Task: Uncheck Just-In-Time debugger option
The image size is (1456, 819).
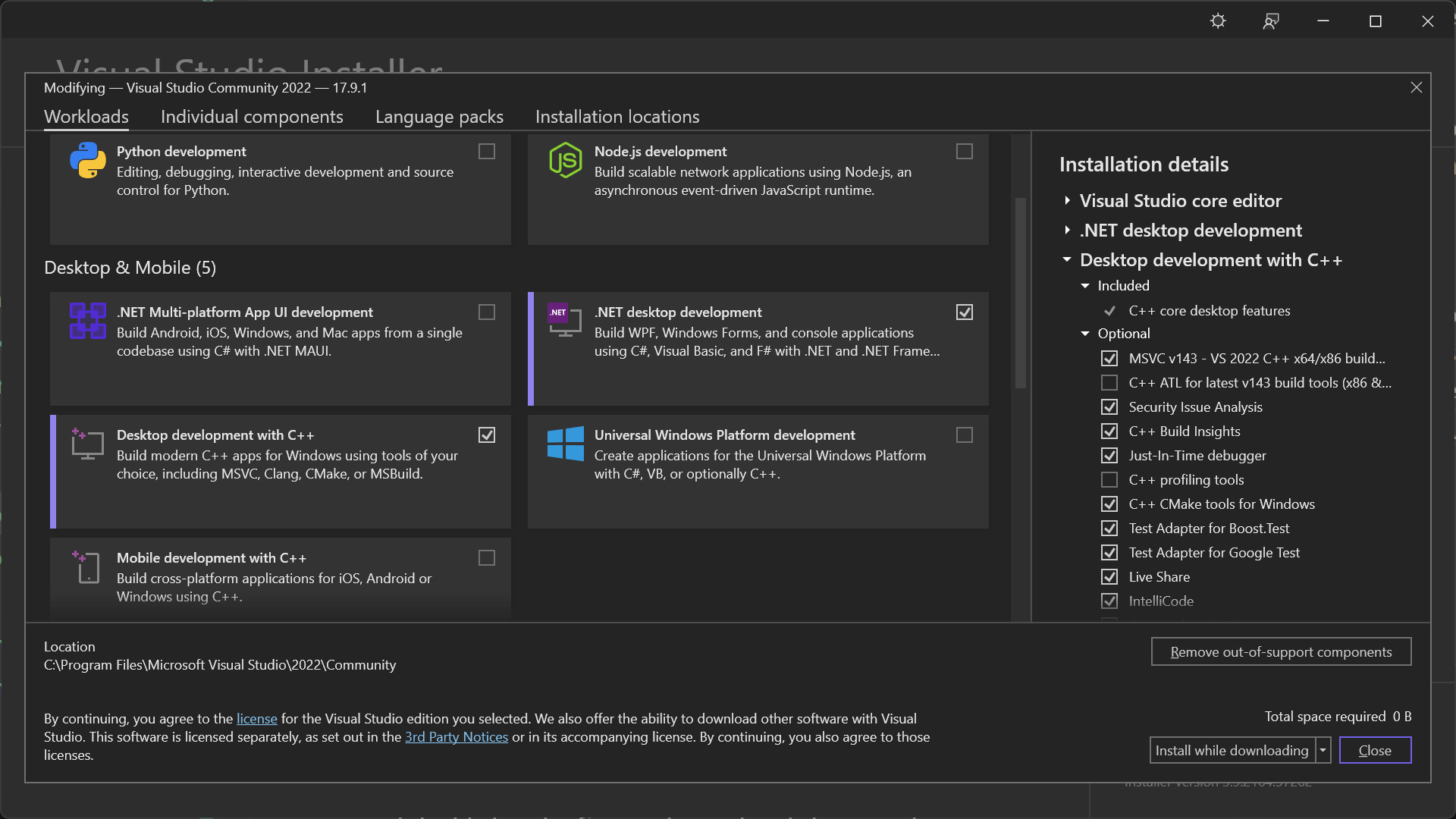Action: (x=1109, y=456)
